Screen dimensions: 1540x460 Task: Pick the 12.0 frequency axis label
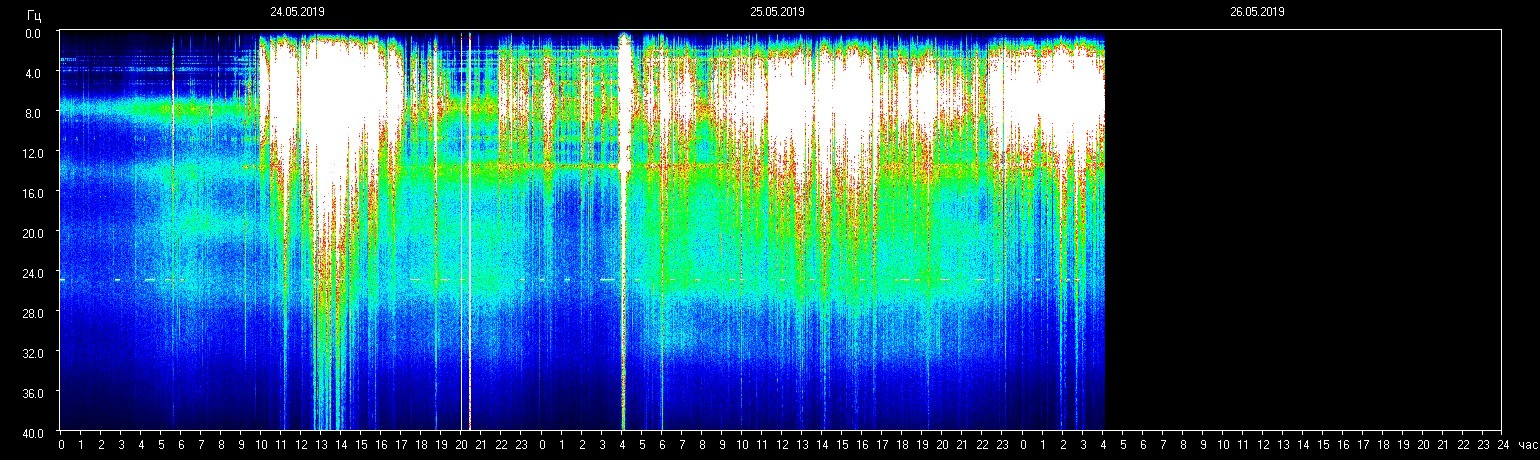pyautogui.click(x=31, y=153)
